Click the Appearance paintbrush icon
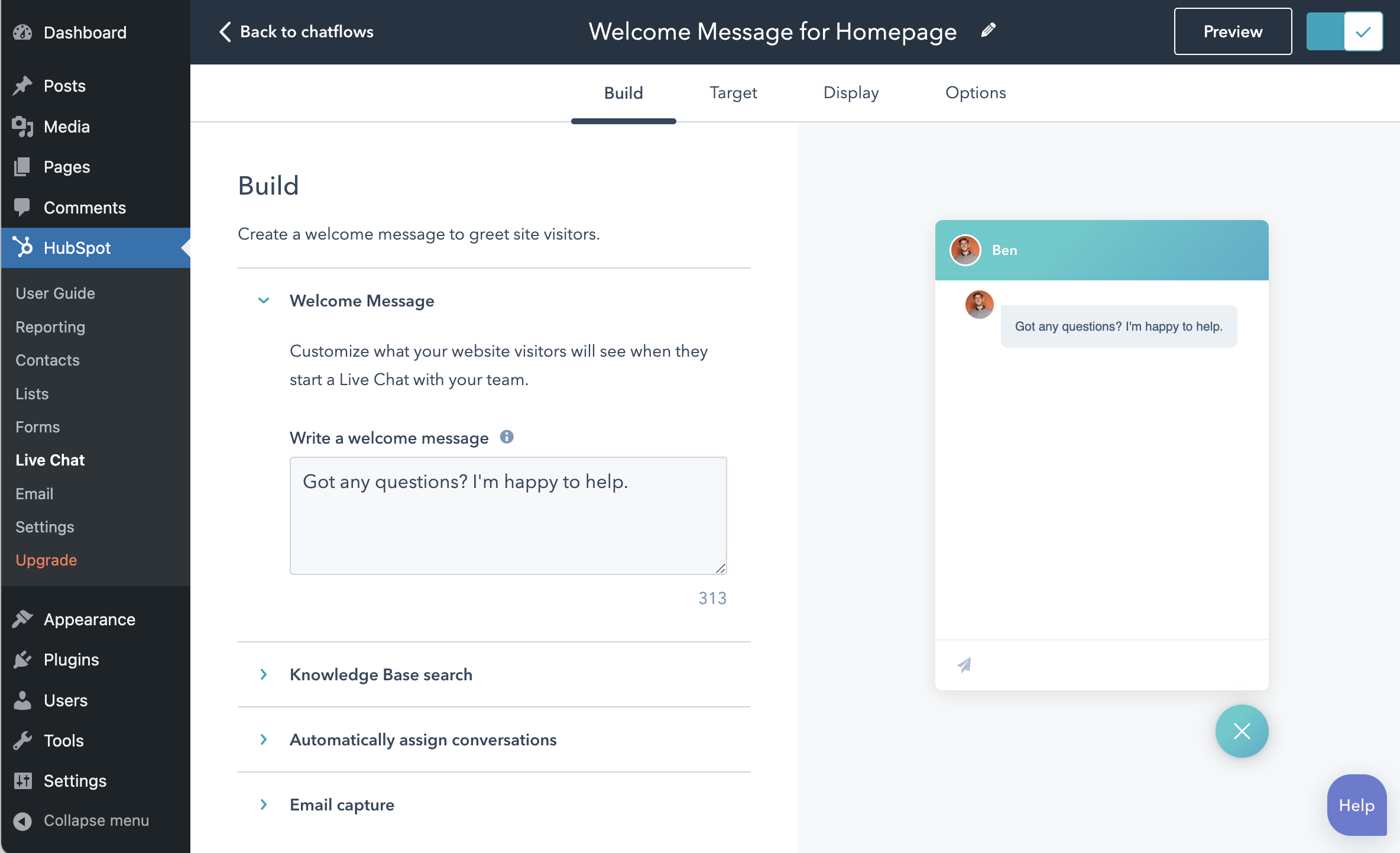 [x=22, y=619]
